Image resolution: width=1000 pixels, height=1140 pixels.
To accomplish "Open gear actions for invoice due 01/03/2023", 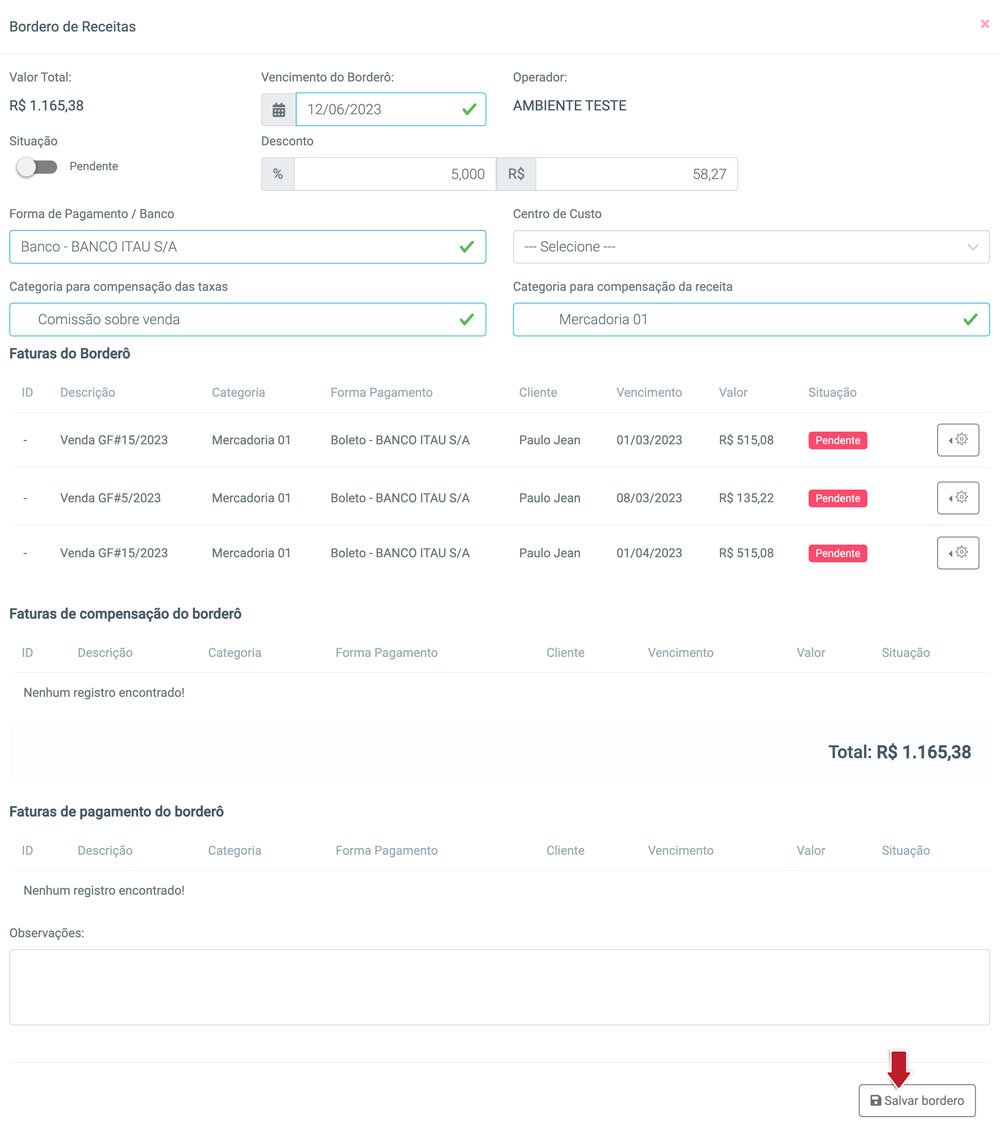I will coord(958,440).
